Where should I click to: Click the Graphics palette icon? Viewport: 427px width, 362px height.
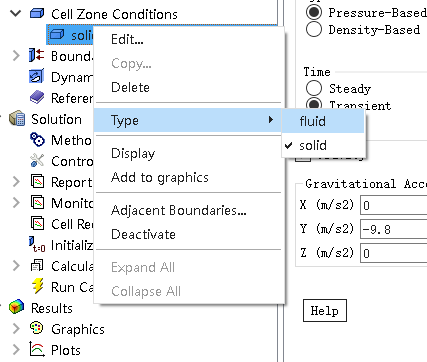pos(37,328)
